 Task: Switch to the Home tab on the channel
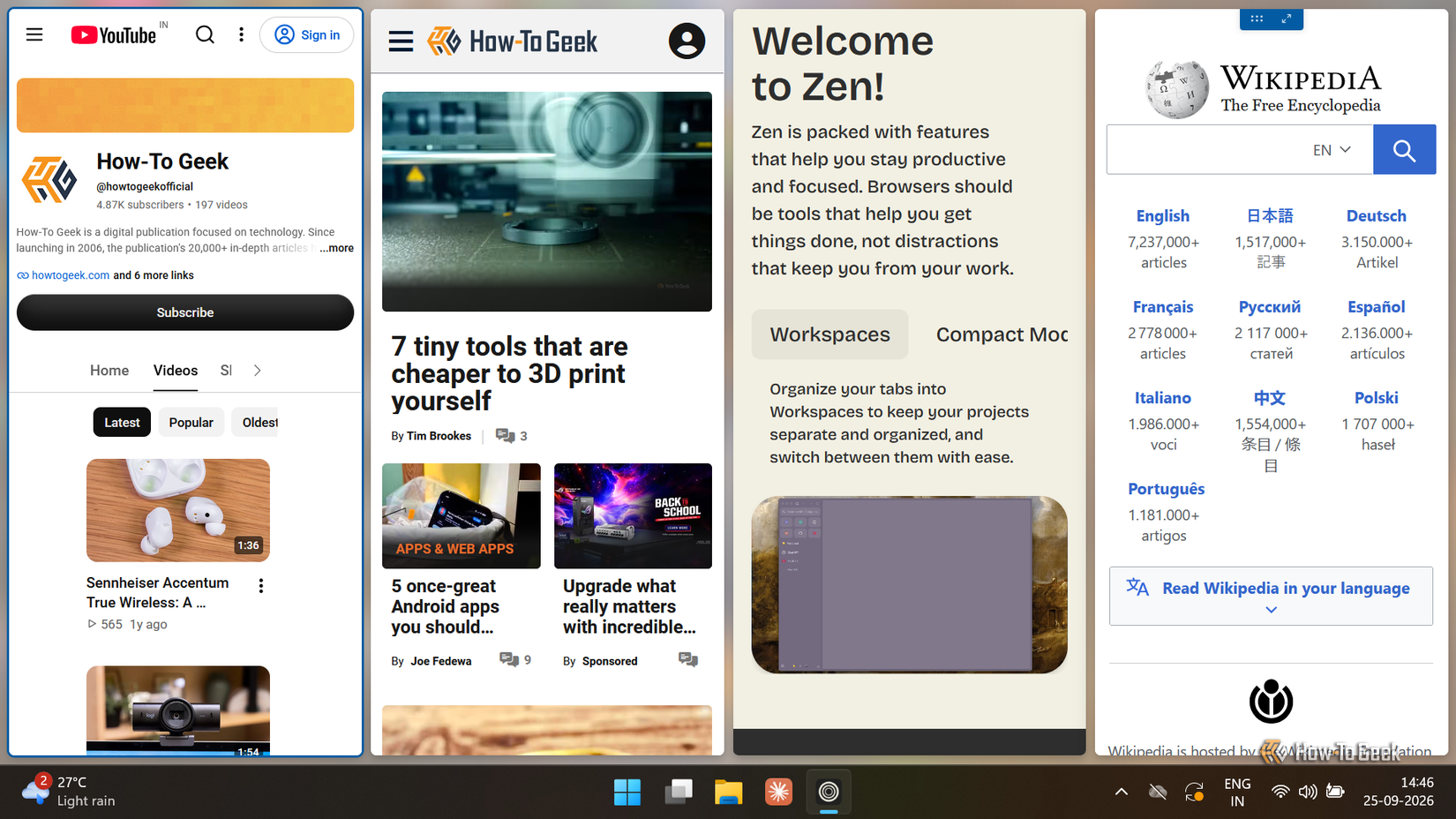click(109, 371)
